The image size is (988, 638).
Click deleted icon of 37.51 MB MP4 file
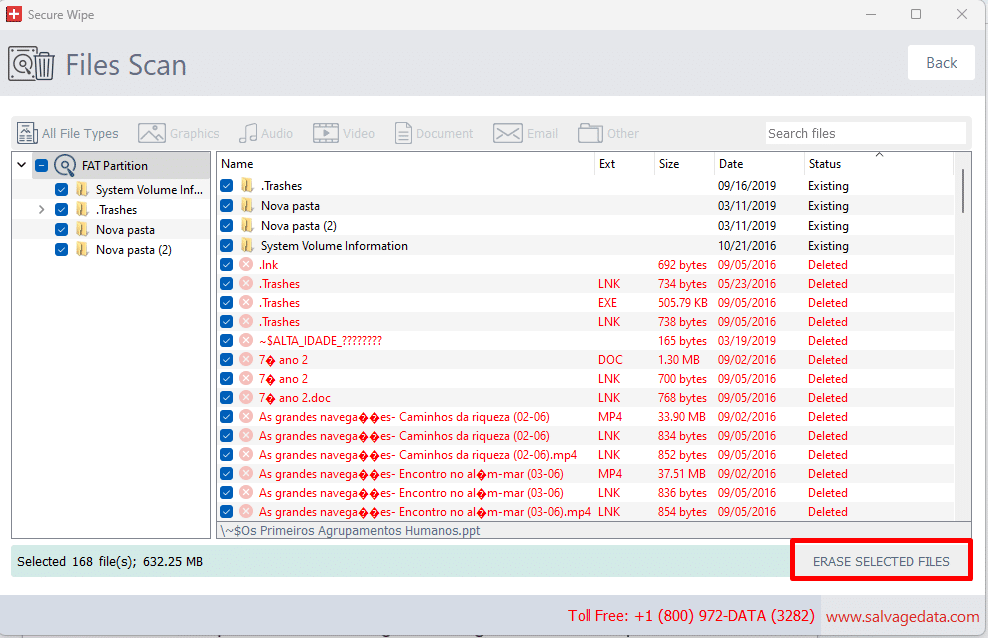click(x=246, y=474)
